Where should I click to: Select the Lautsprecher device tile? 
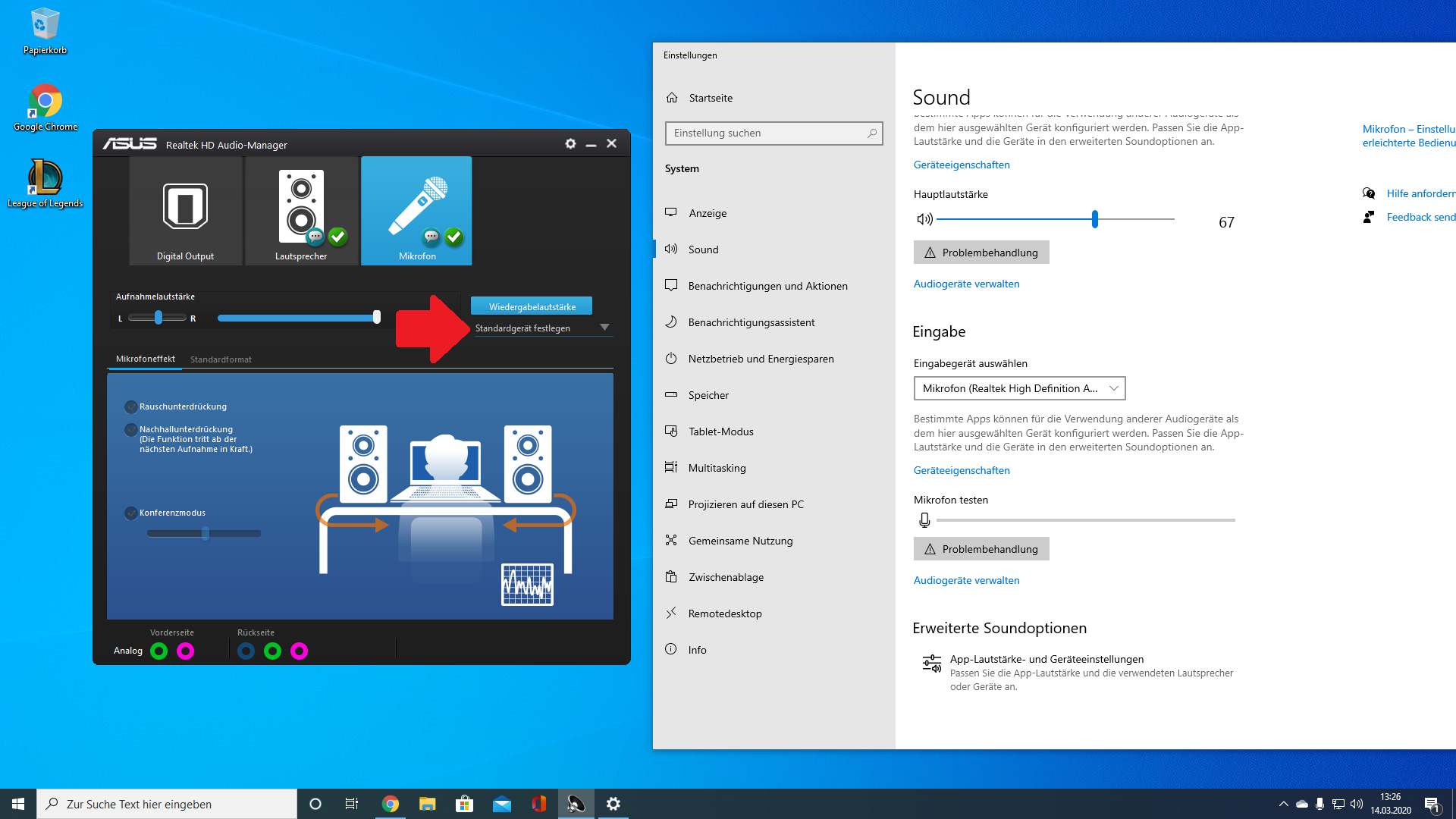[301, 211]
